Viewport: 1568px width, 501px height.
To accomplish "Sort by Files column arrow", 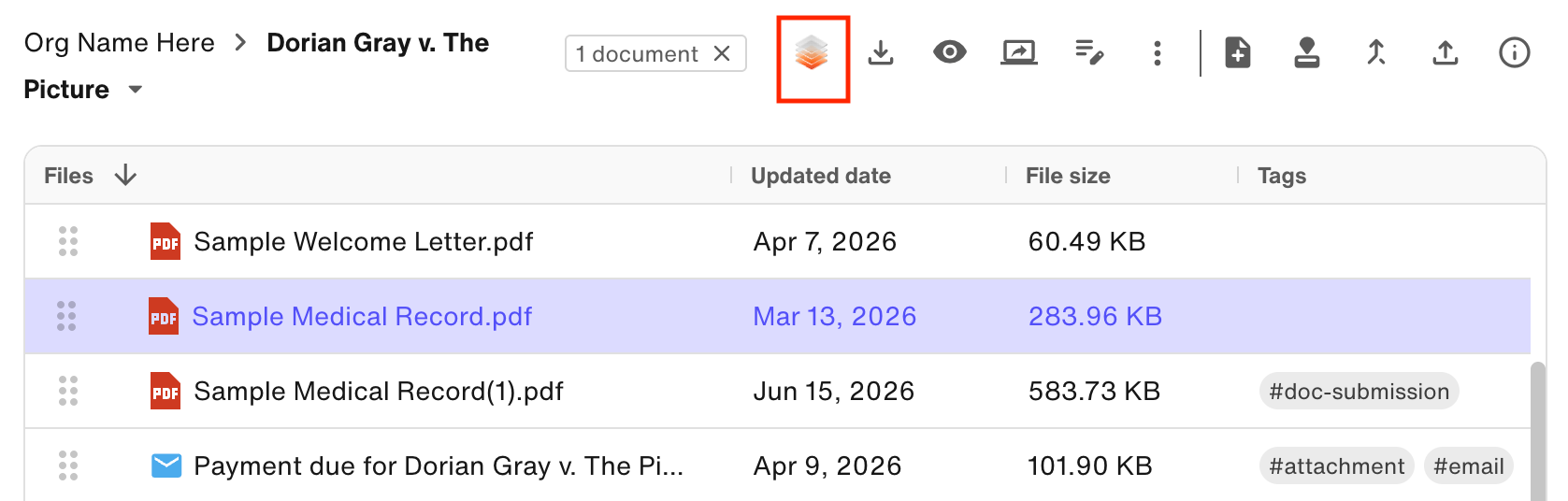I will [125, 175].
